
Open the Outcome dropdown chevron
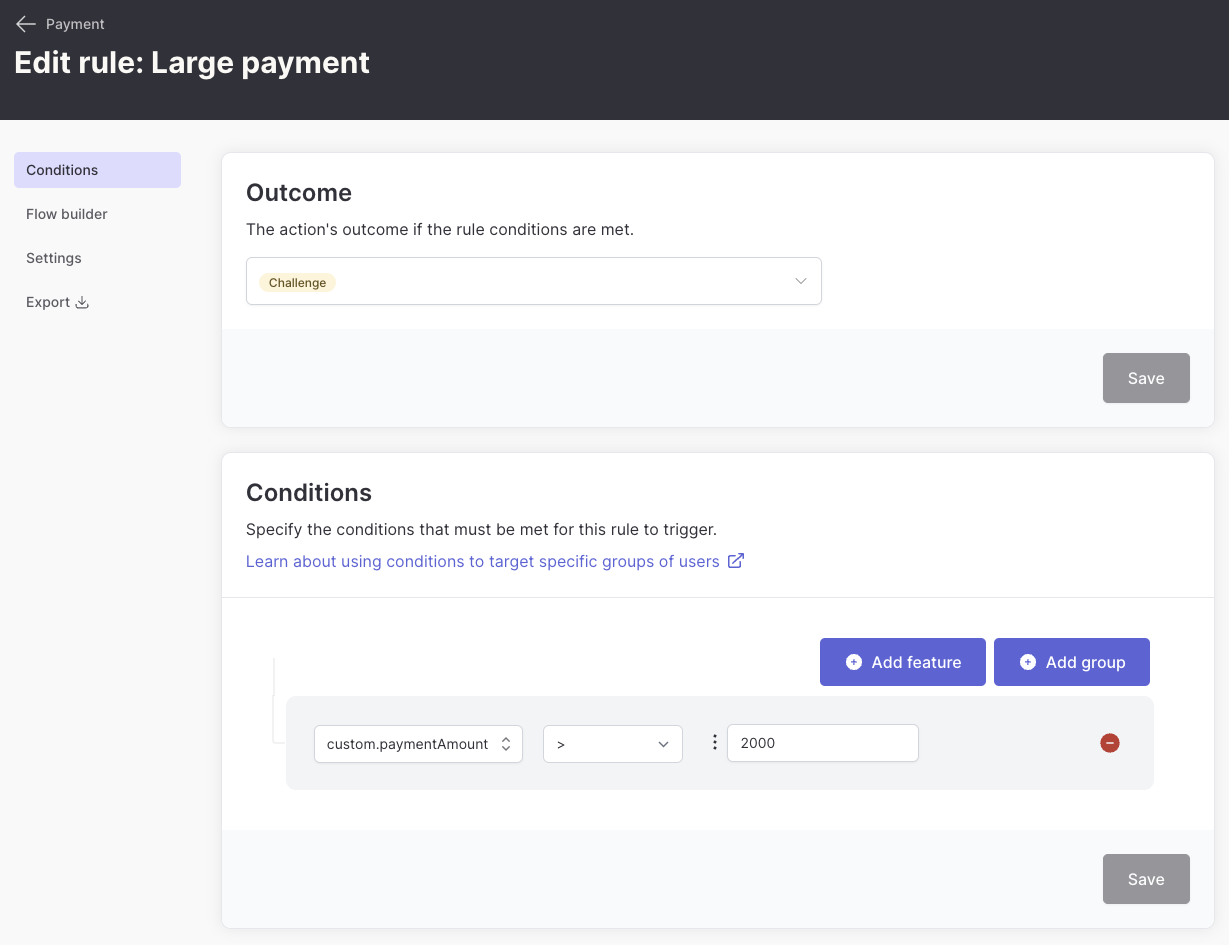pos(800,282)
